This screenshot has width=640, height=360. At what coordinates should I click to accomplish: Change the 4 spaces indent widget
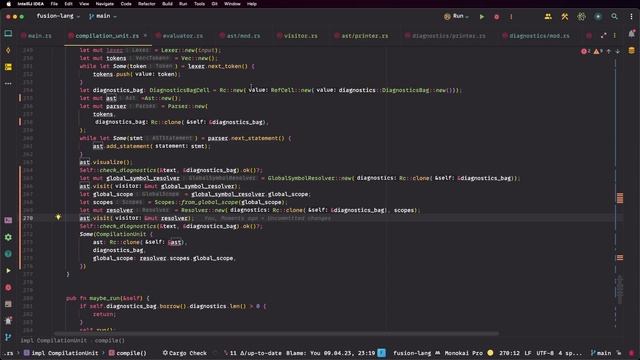pos(570,353)
